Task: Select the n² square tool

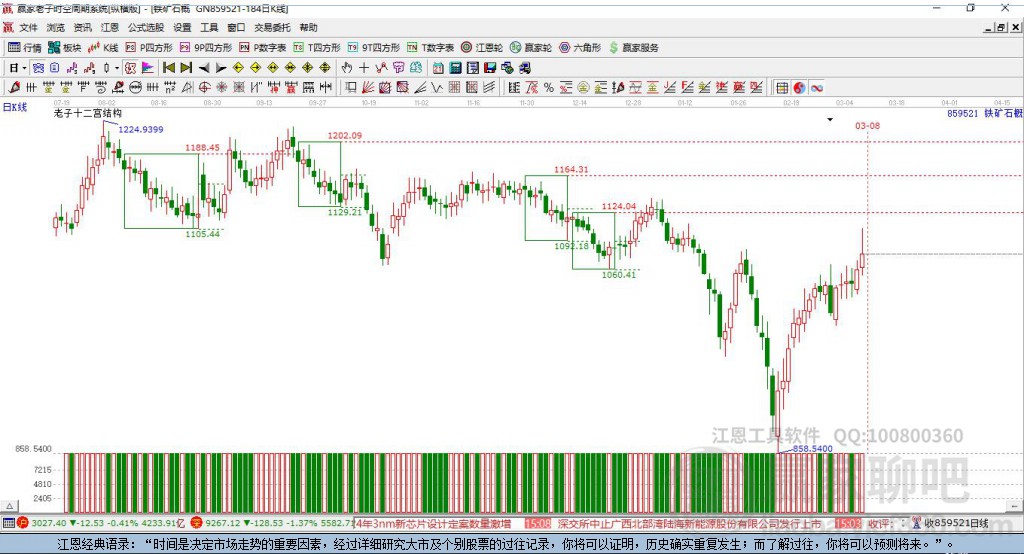Action: tap(170, 88)
